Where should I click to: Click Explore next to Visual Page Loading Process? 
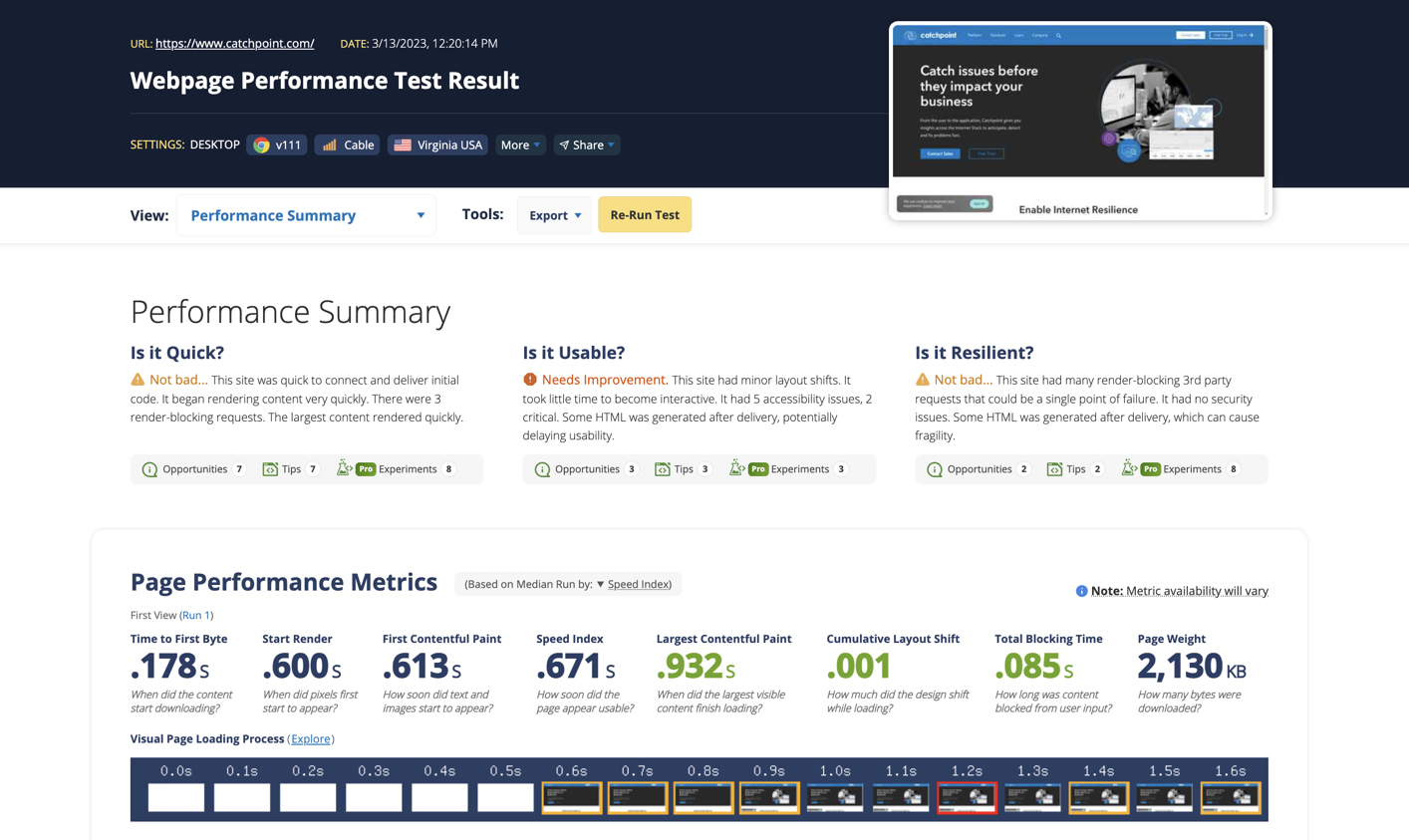(310, 738)
